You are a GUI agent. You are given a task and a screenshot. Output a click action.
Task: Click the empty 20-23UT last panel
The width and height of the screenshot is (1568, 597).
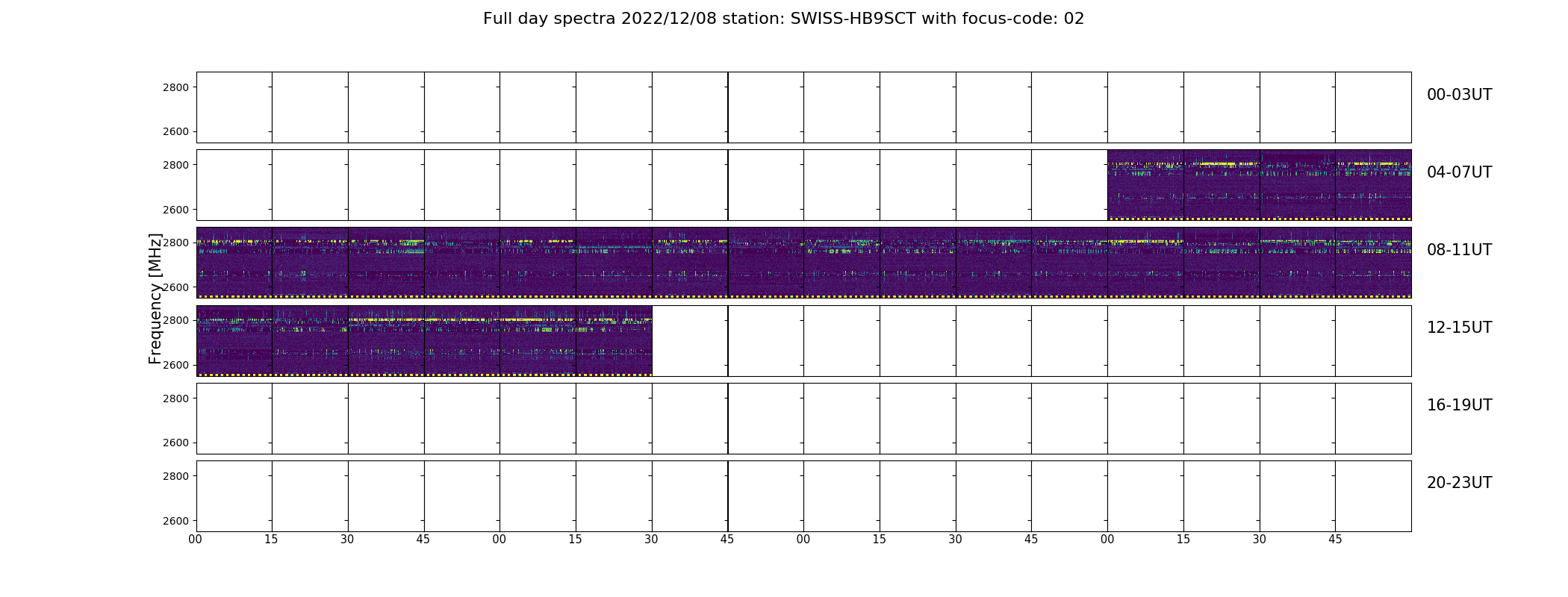(1373, 496)
